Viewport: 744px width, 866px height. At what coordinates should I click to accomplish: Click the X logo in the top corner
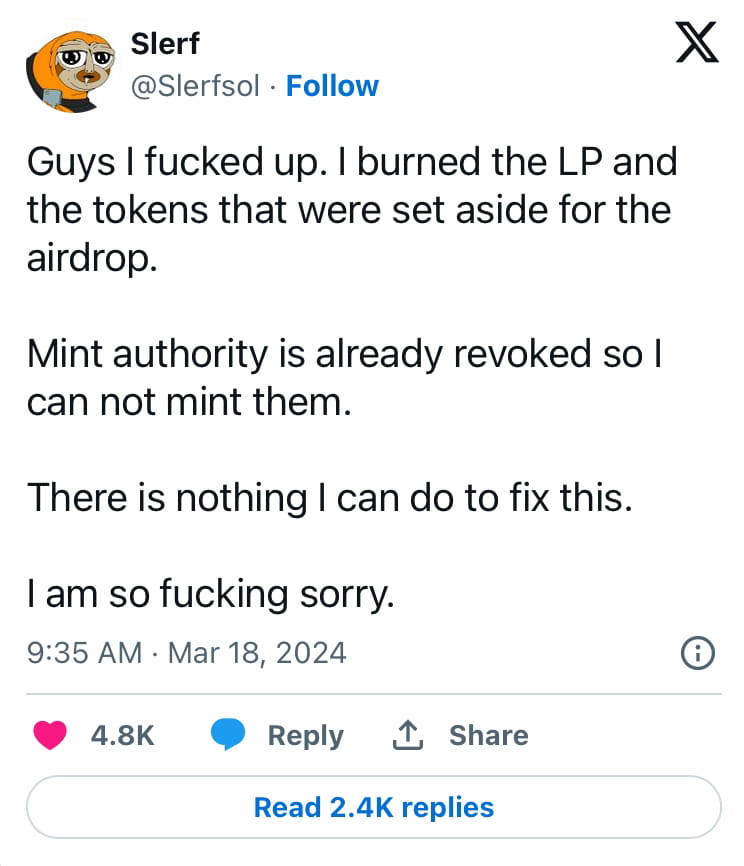pos(694,42)
